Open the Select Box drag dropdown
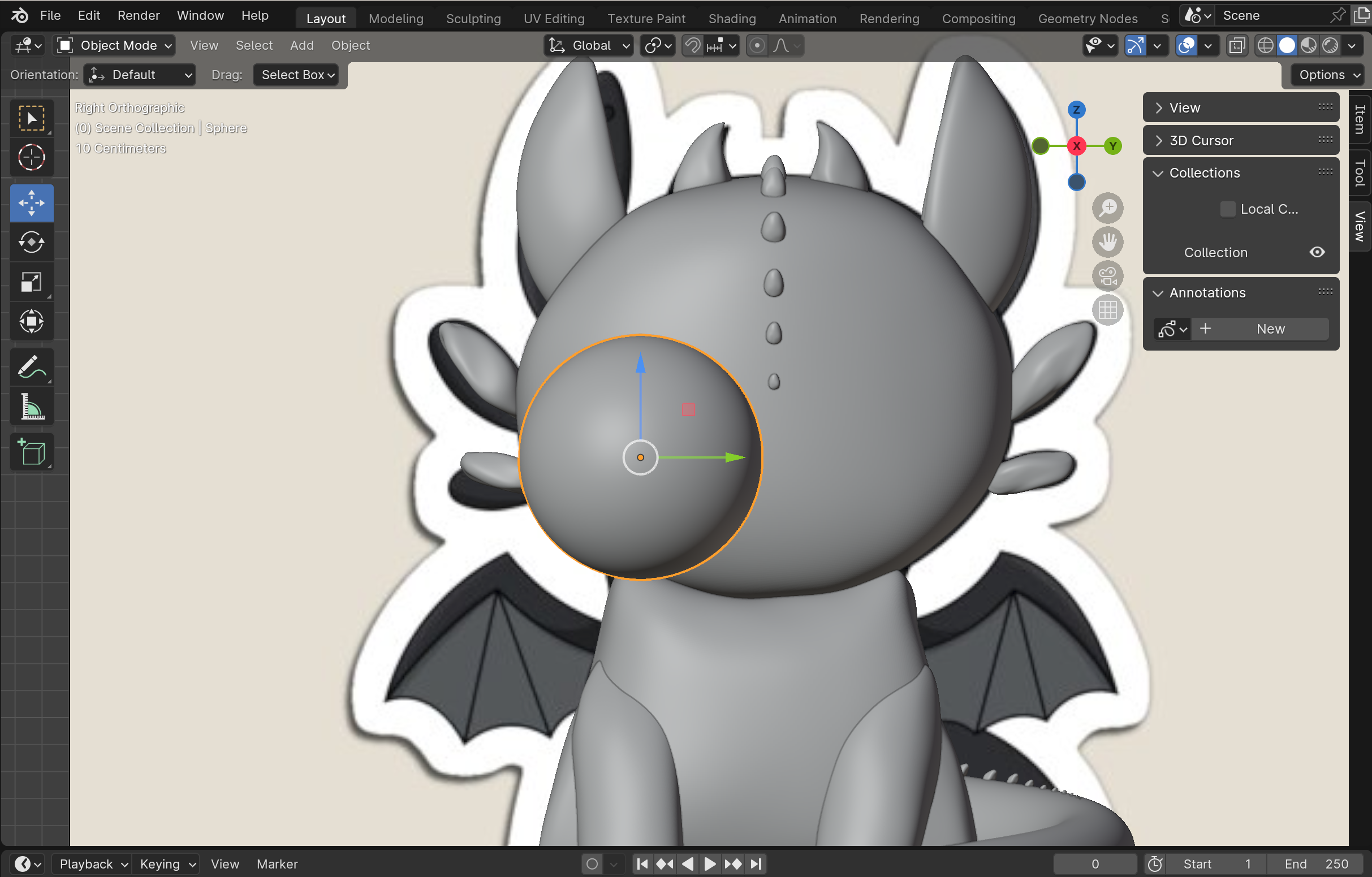Image resolution: width=1372 pixels, height=877 pixels. [x=296, y=75]
